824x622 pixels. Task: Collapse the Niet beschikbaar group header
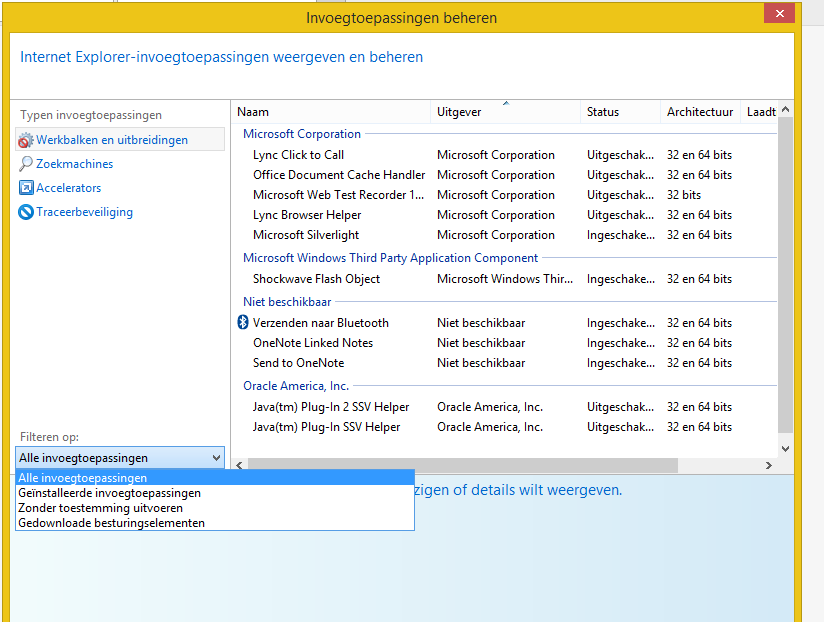click(x=287, y=302)
